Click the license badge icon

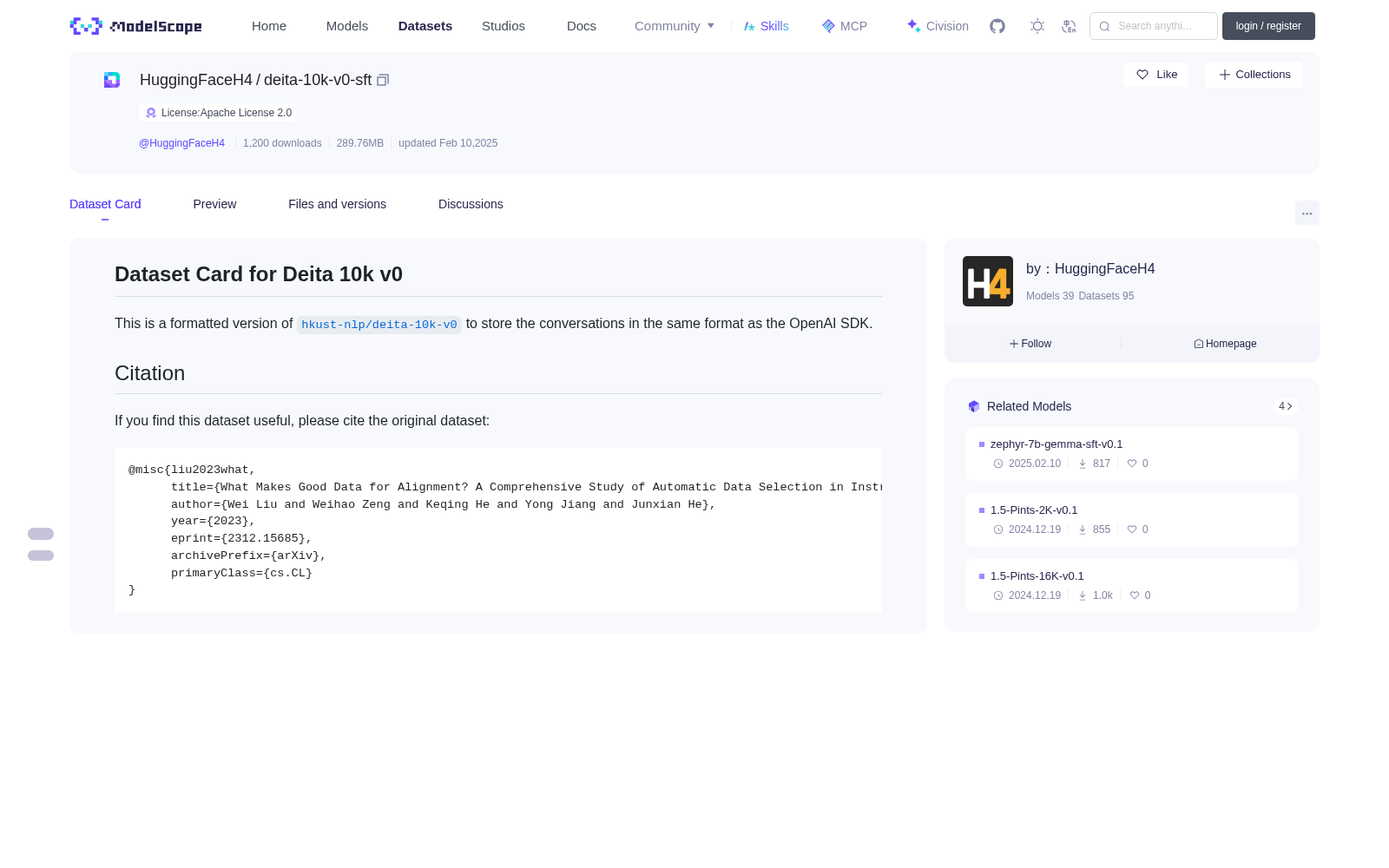[x=151, y=113]
